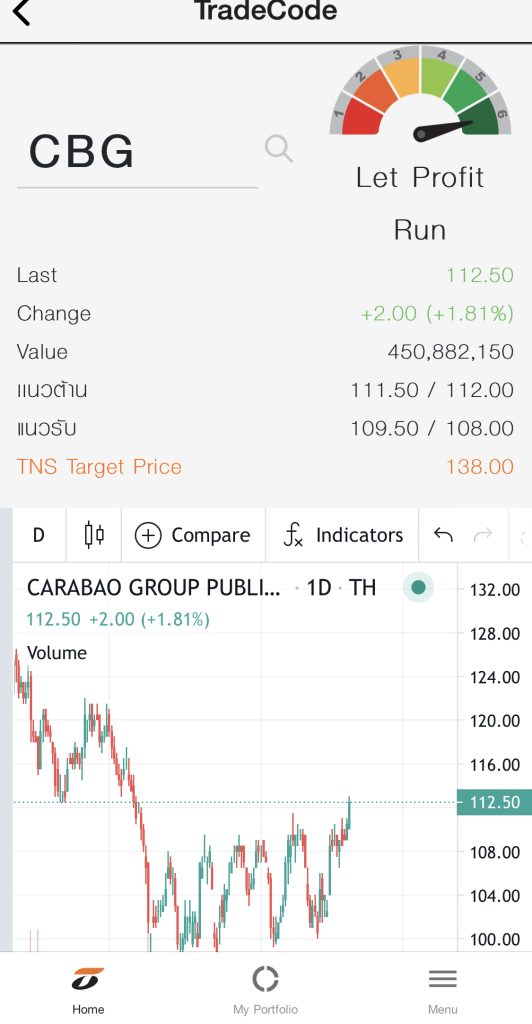
Task: Click the CARABAO GROUP chart title
Action: pos(153,587)
